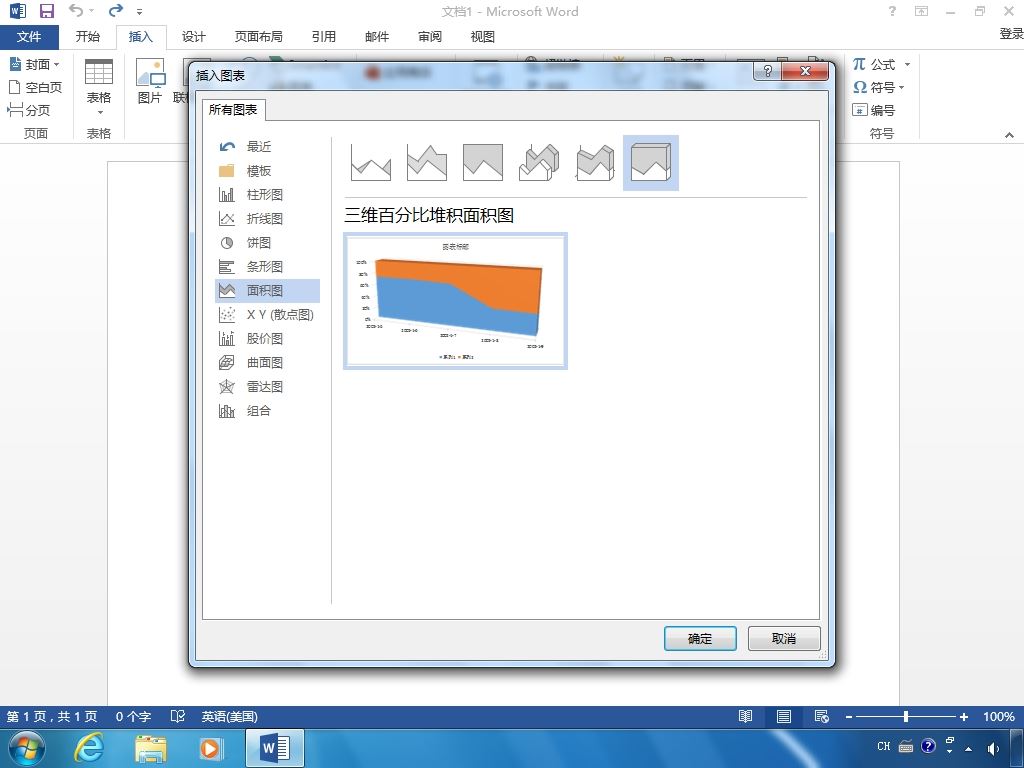Insert a 分页 page break
Screen dimensions: 1024x768
(29, 110)
